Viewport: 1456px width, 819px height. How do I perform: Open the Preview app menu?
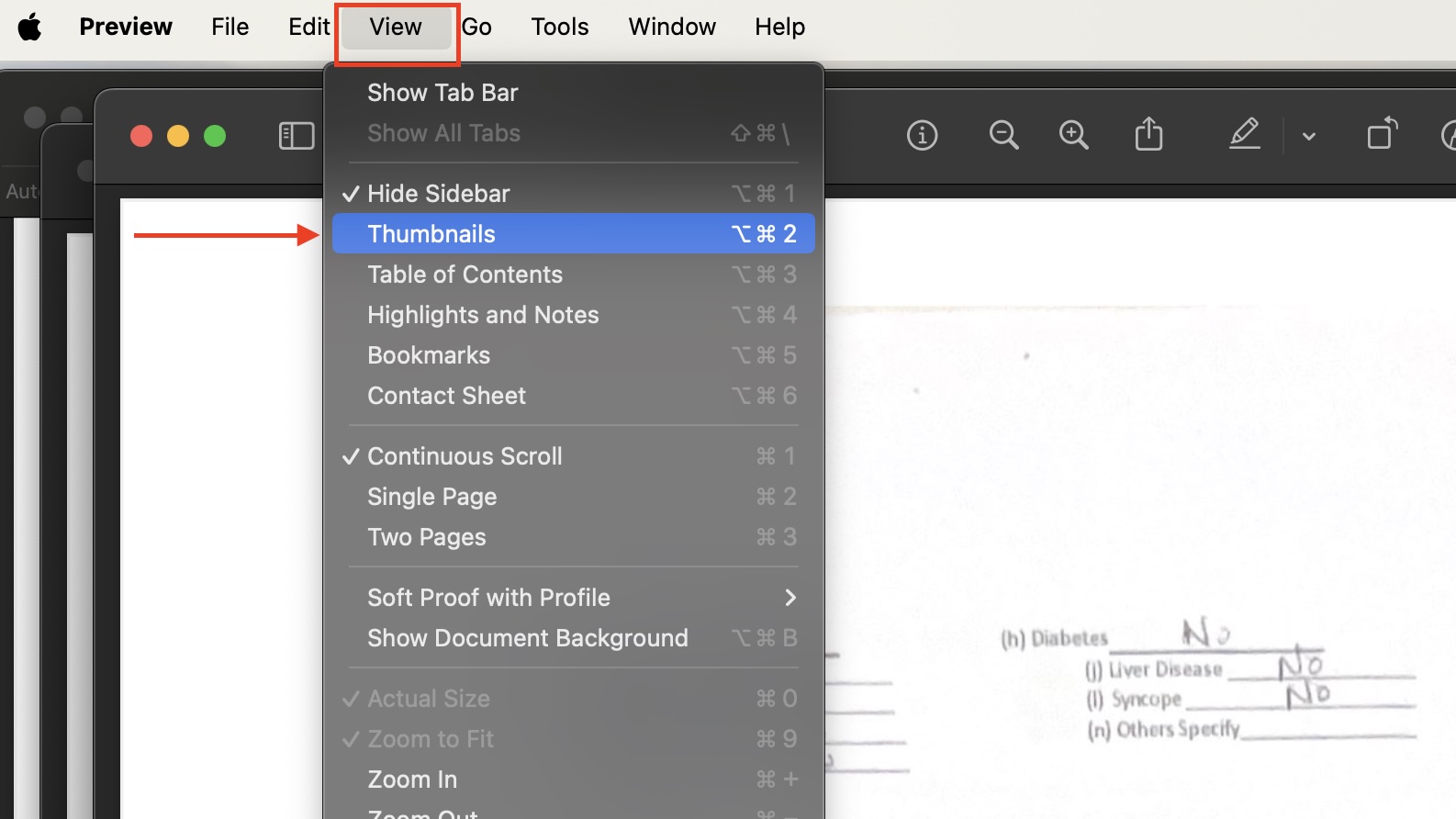pos(126,27)
